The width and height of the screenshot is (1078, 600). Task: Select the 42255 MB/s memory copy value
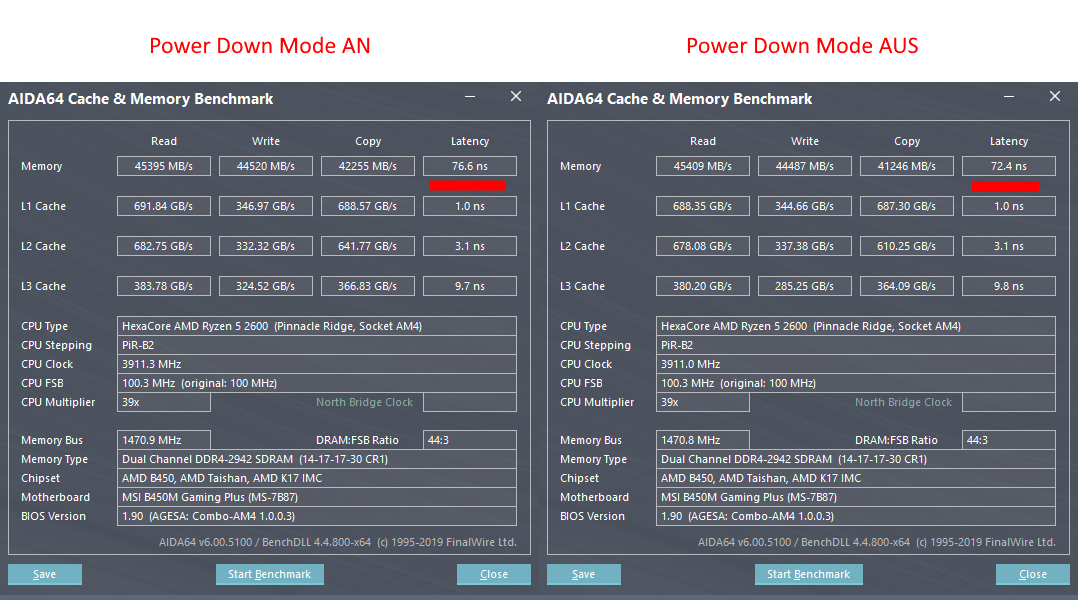[368, 166]
